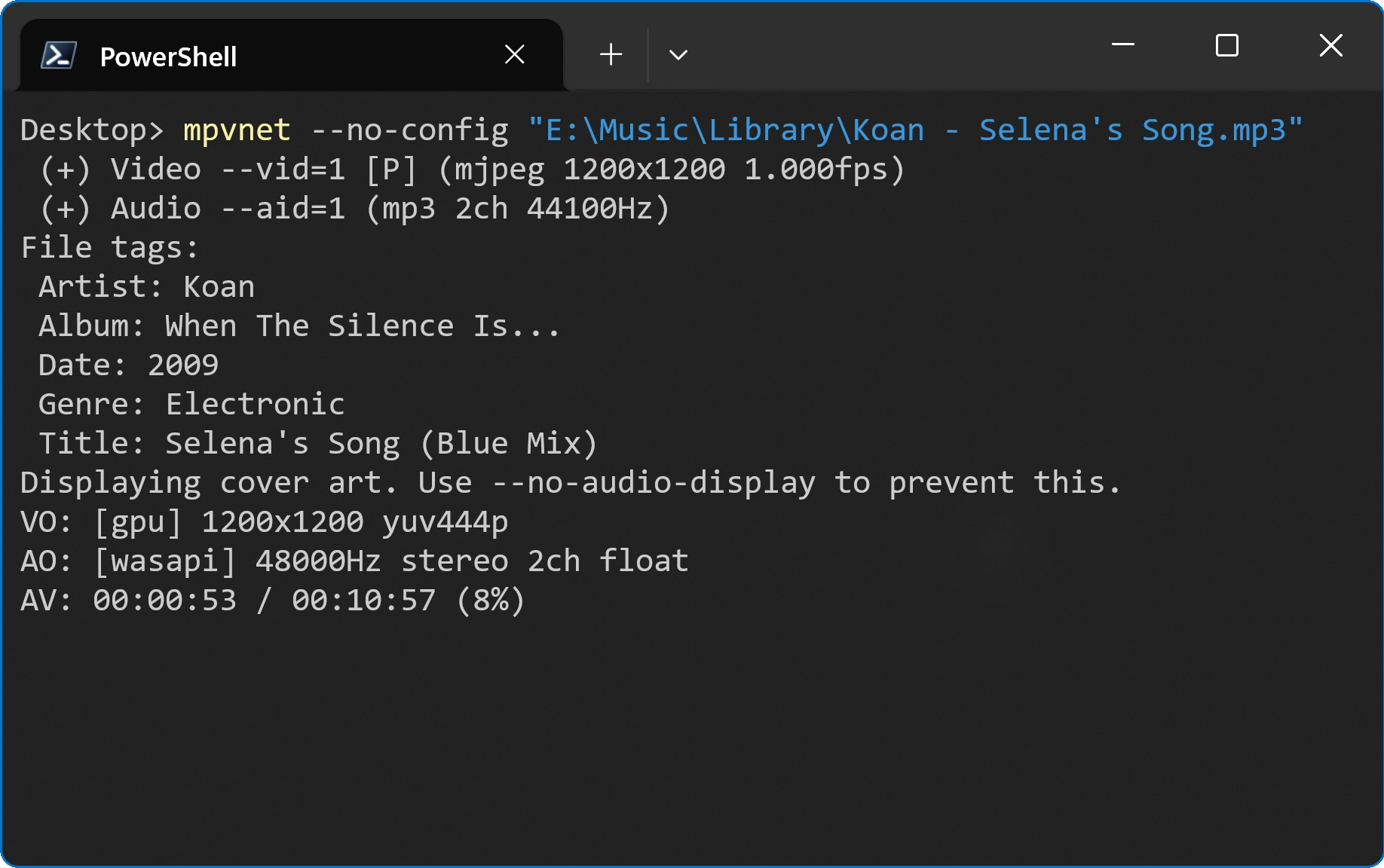1384x868 pixels.
Task: Minimize the terminal window
Action: [x=1124, y=45]
